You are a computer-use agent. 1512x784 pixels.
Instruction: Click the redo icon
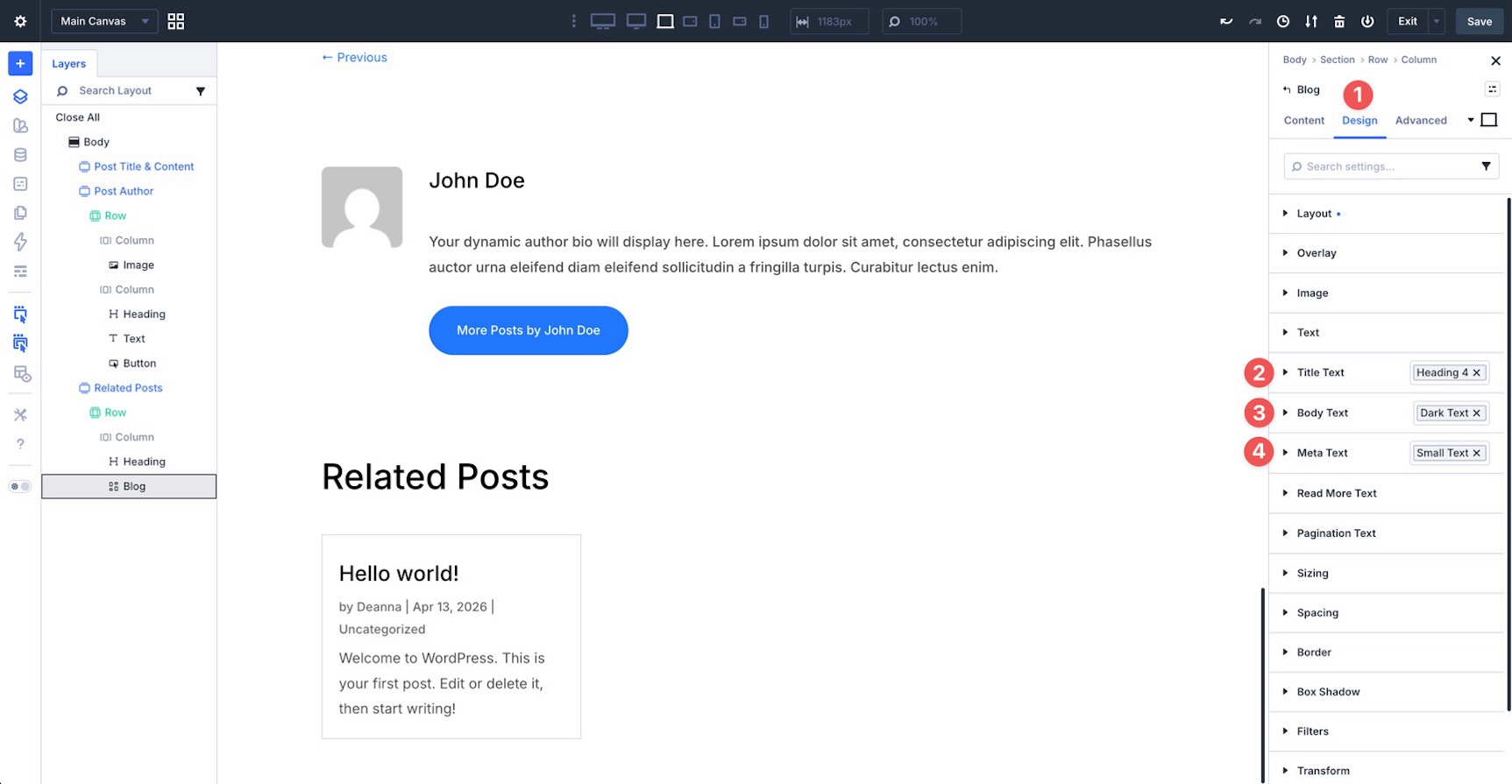click(x=1255, y=21)
